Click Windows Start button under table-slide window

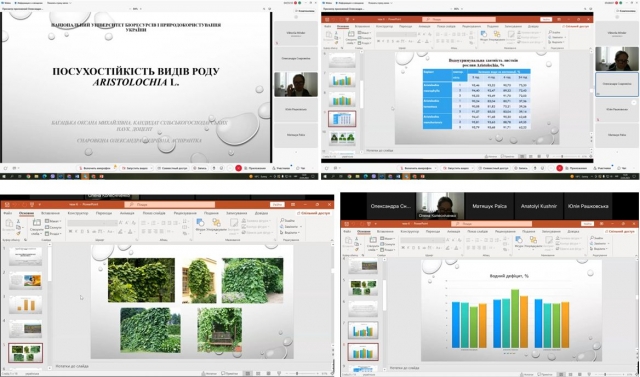(x=325, y=176)
